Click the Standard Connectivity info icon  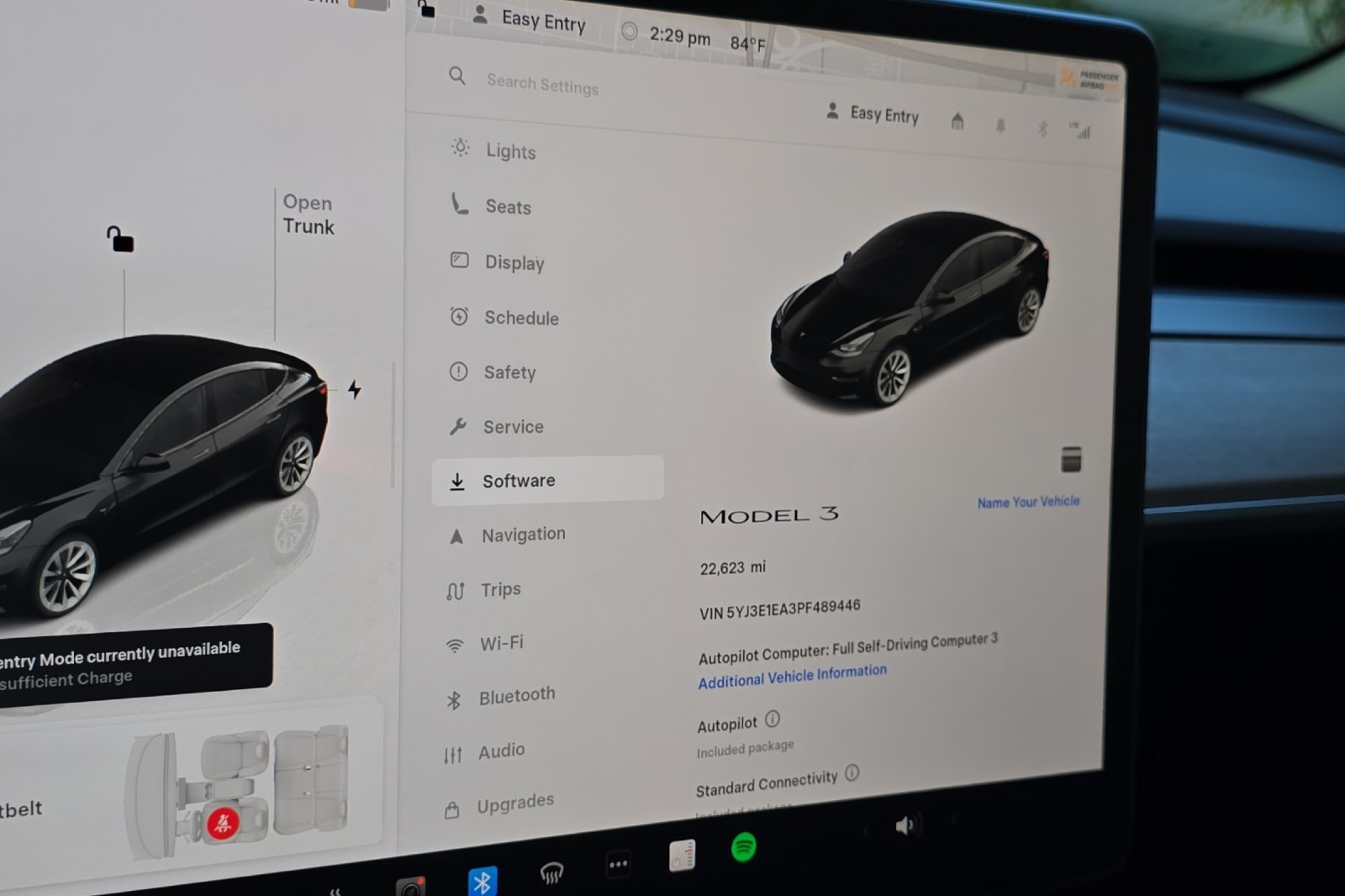[x=852, y=772]
